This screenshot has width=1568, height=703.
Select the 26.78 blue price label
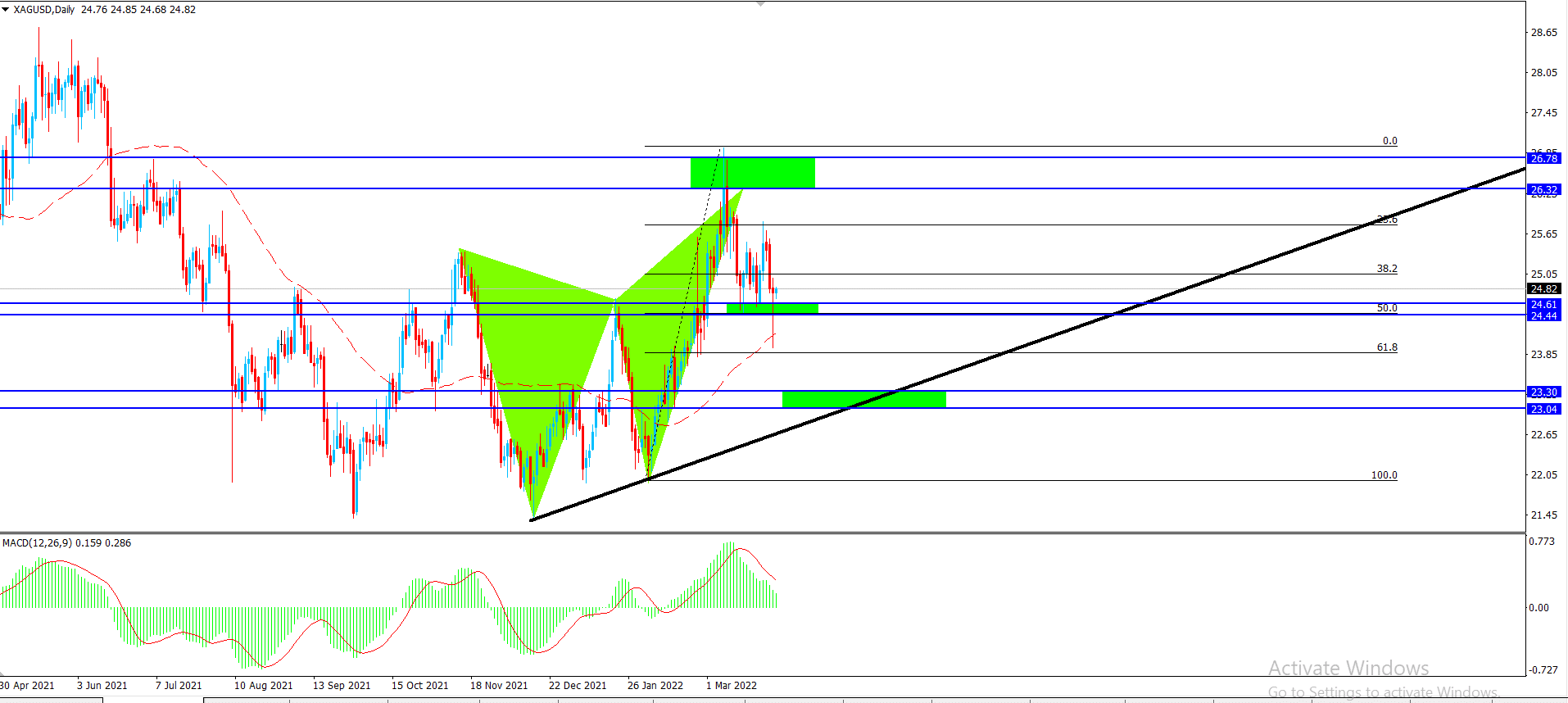point(1543,158)
